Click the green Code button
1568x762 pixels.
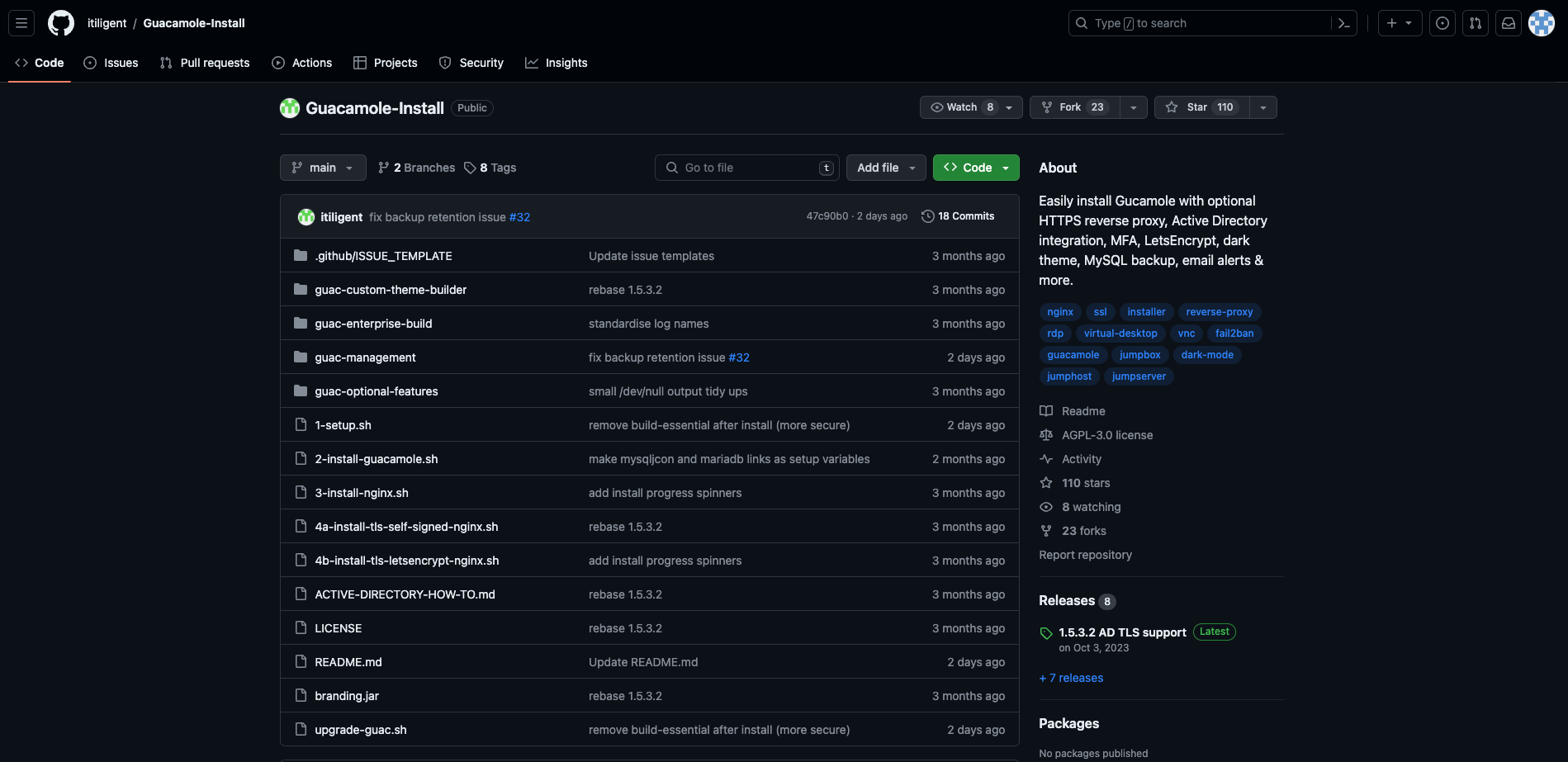(975, 167)
